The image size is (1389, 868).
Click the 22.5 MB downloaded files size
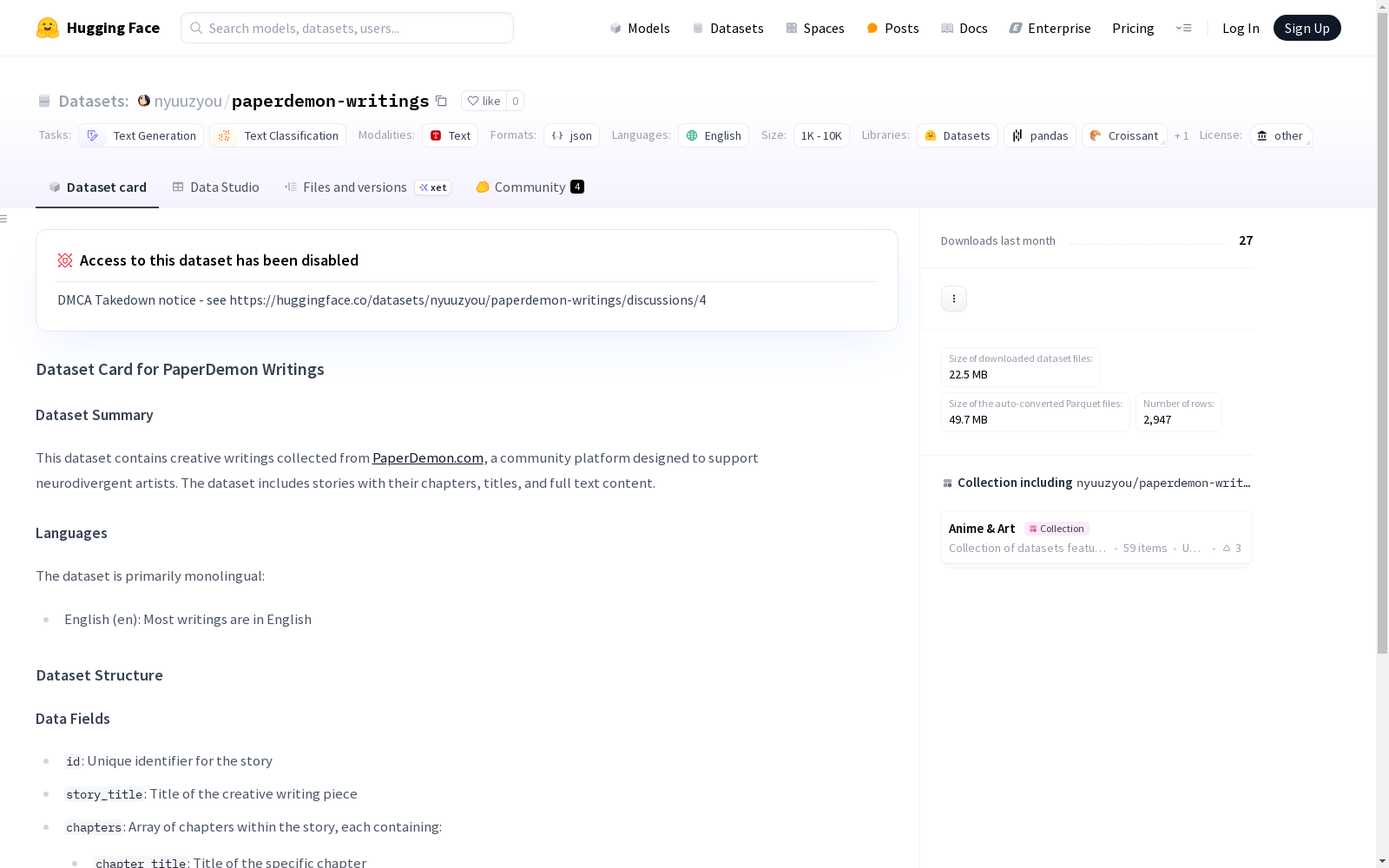point(968,375)
